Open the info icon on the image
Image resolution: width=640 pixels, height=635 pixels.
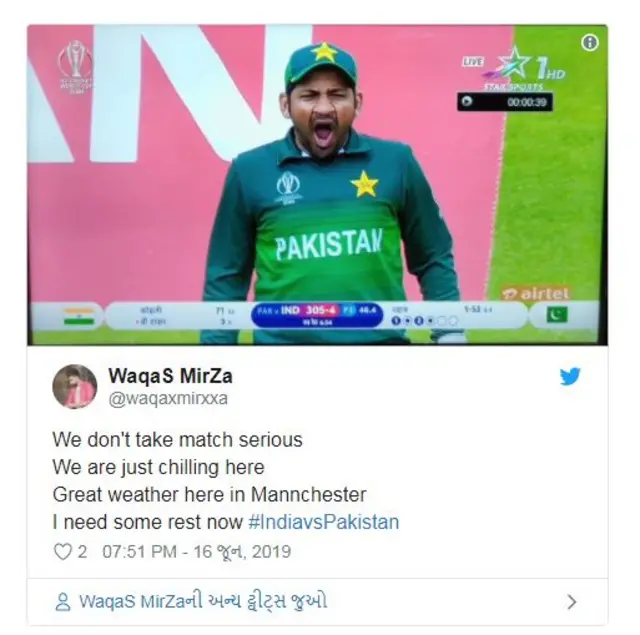coord(590,42)
